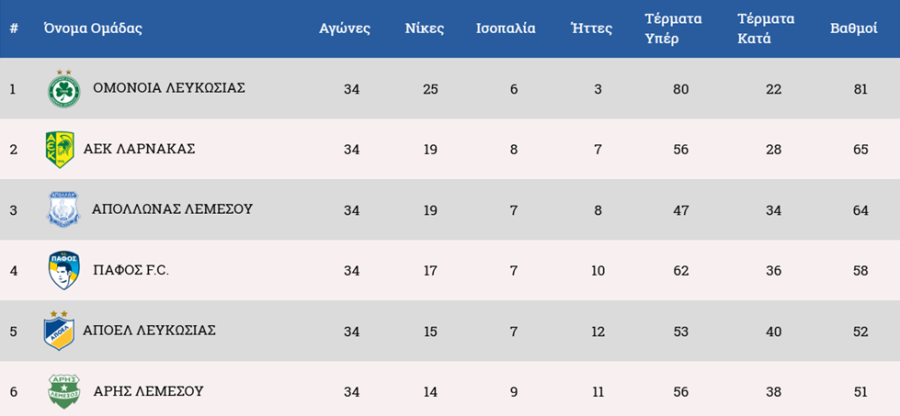The image size is (900, 416).
Task: Click the Όνομα Ομάδας column header
Action: click(92, 29)
